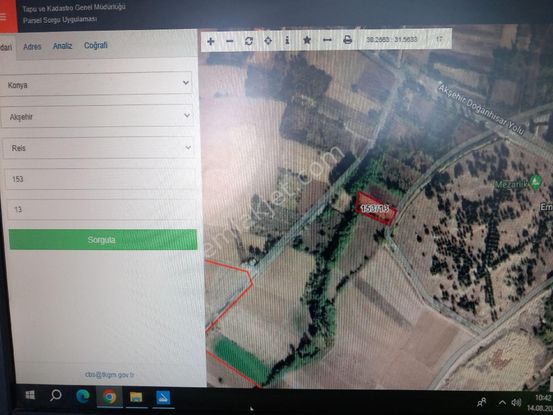Zoom out with the minus icon

(x=230, y=41)
